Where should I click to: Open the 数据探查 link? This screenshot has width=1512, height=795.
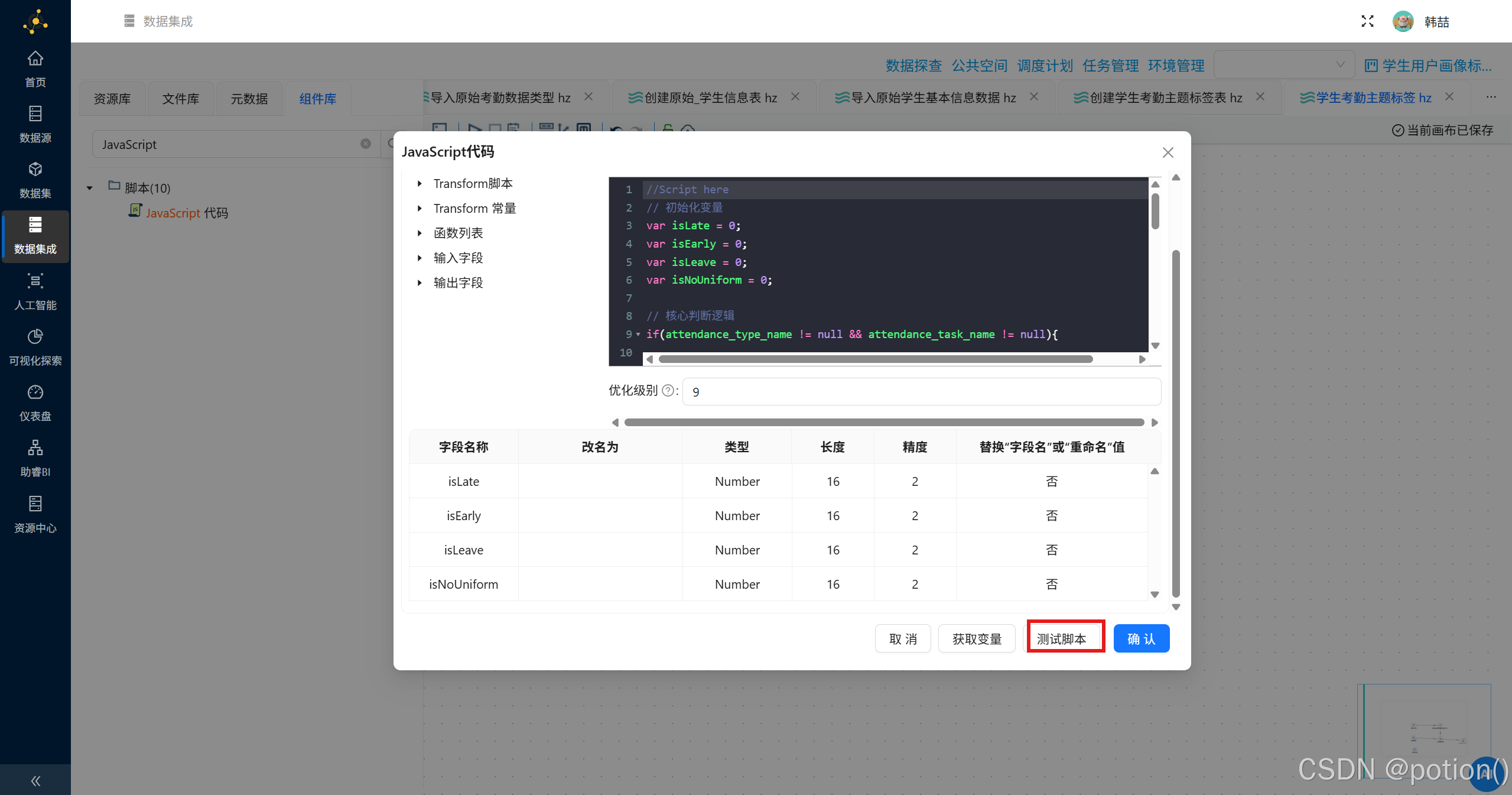913,65
